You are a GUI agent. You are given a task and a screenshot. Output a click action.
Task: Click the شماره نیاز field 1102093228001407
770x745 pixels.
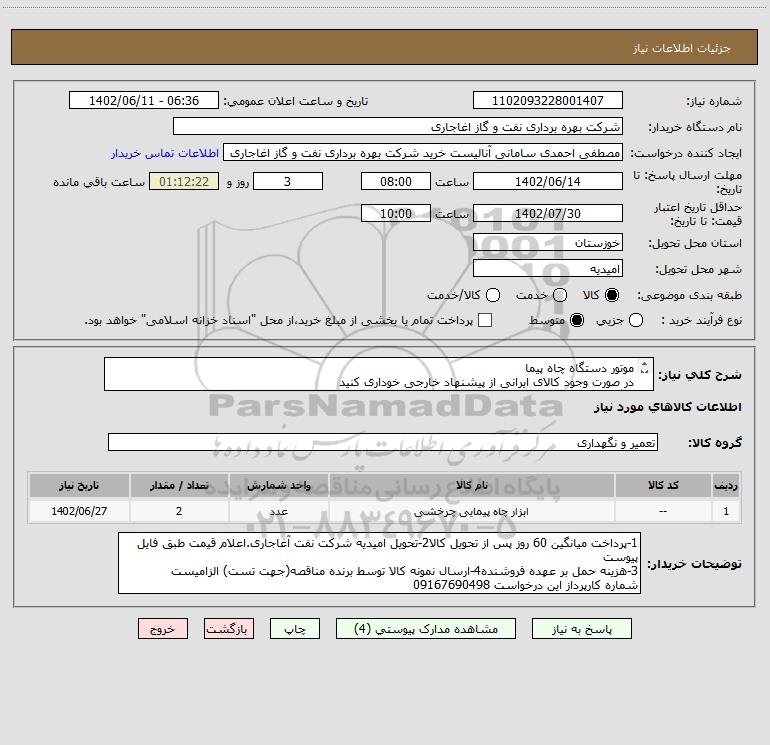pyautogui.click(x=548, y=100)
